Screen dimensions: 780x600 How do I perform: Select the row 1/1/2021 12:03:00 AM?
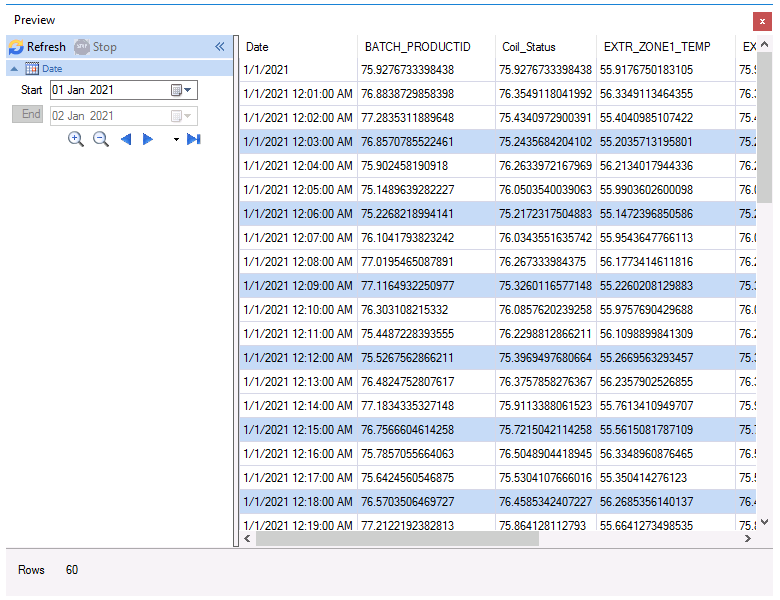coord(497,142)
